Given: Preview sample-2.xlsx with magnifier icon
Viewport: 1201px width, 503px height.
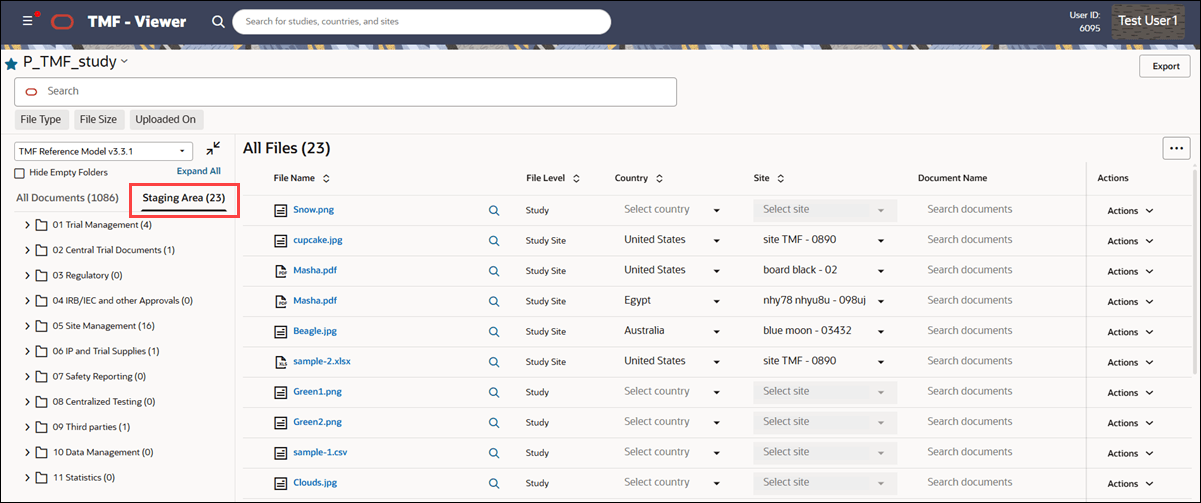Looking at the screenshot, I should (x=494, y=362).
